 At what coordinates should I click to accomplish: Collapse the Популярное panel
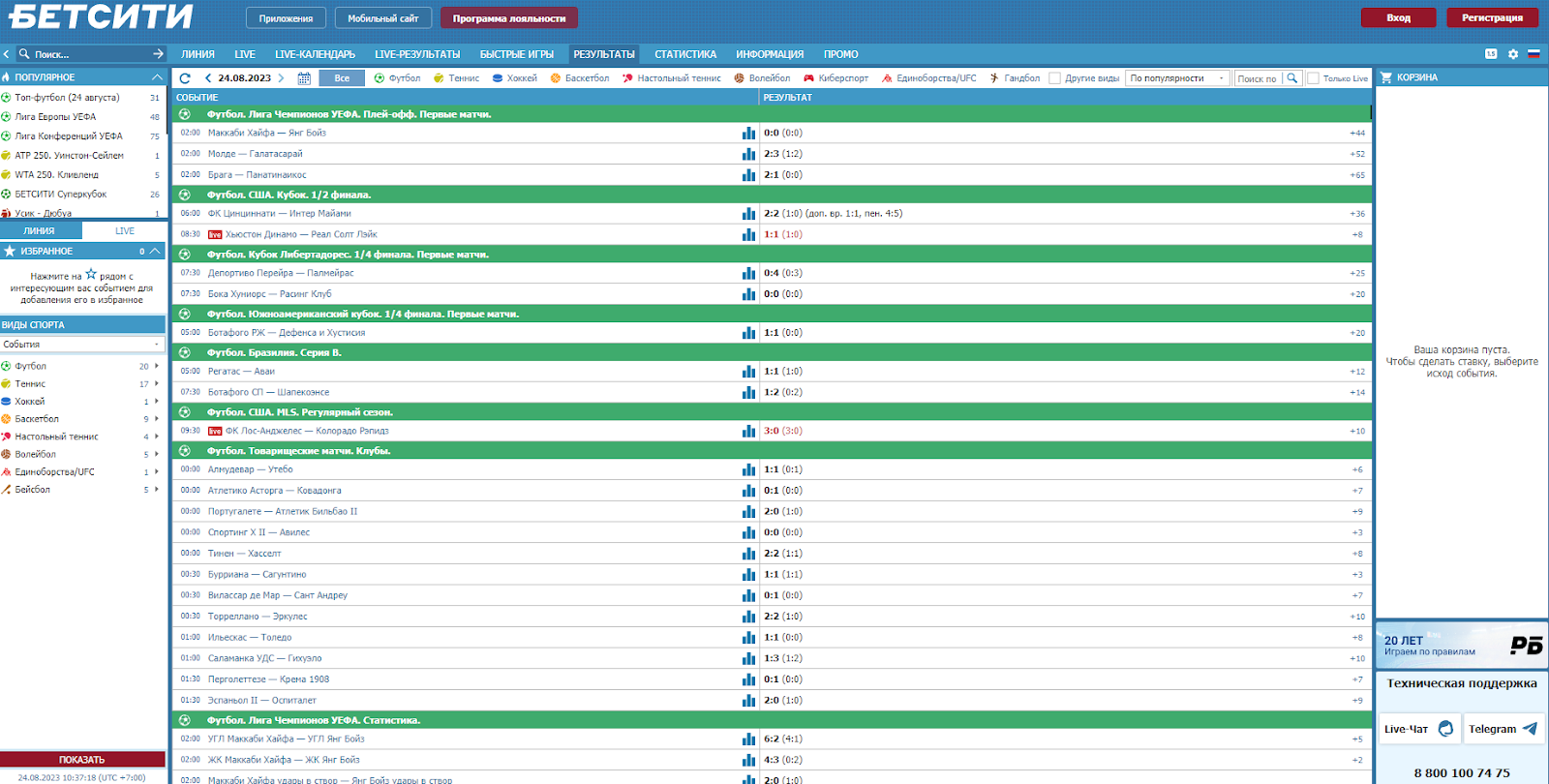click(157, 77)
